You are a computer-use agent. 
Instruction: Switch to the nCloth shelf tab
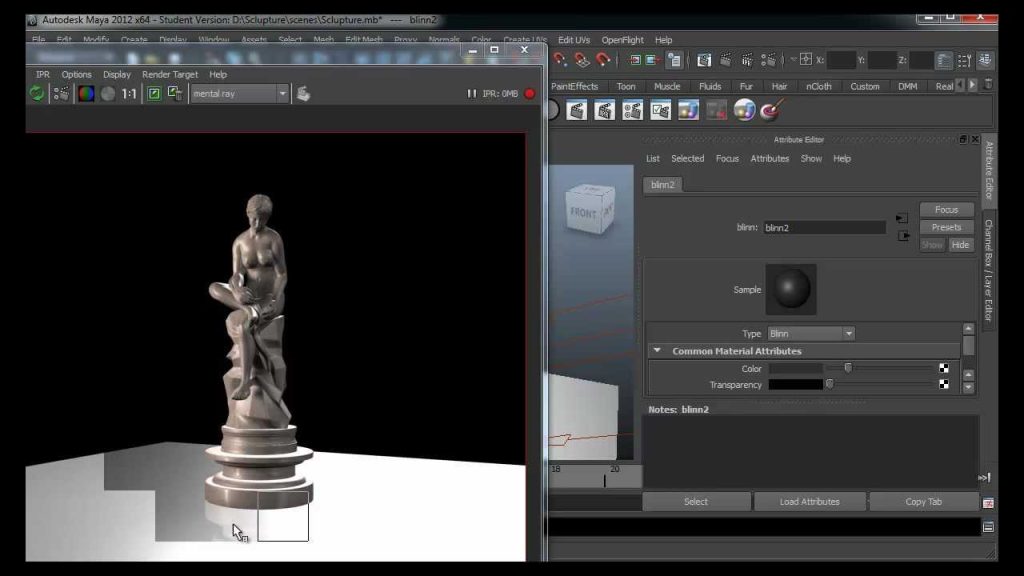click(818, 86)
